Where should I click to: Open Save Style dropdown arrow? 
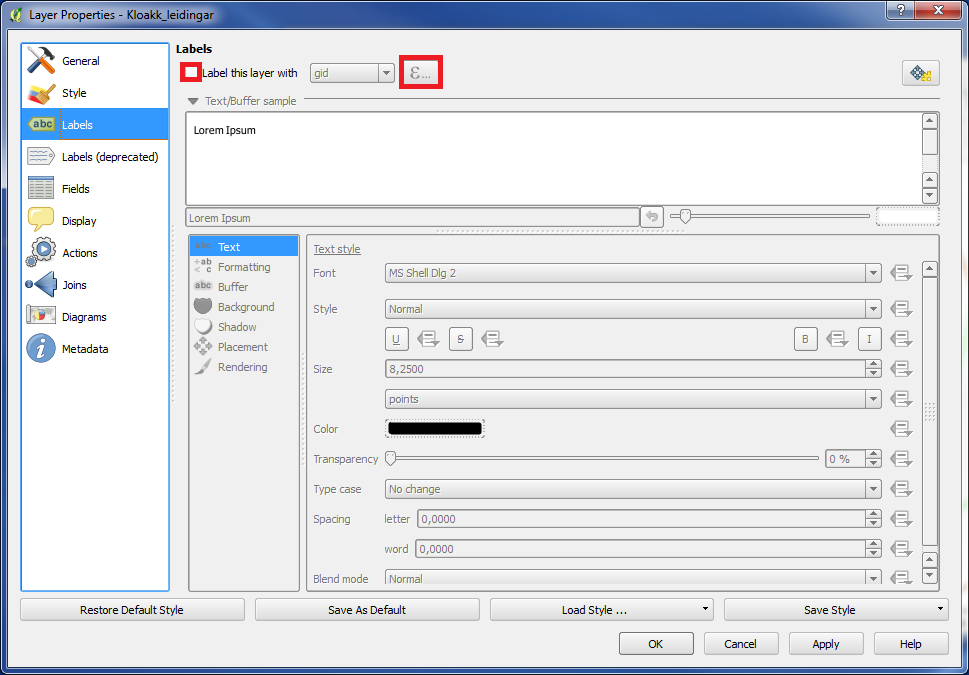pyautogui.click(x=940, y=609)
